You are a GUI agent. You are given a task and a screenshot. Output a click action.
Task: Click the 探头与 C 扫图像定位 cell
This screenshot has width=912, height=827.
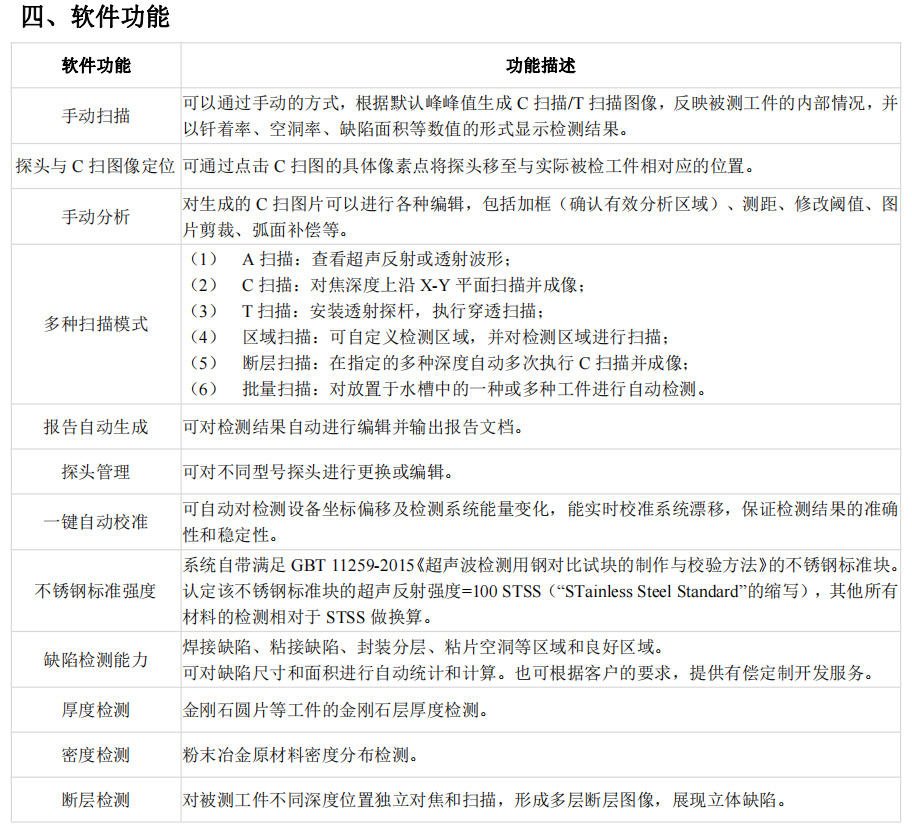coord(95,166)
